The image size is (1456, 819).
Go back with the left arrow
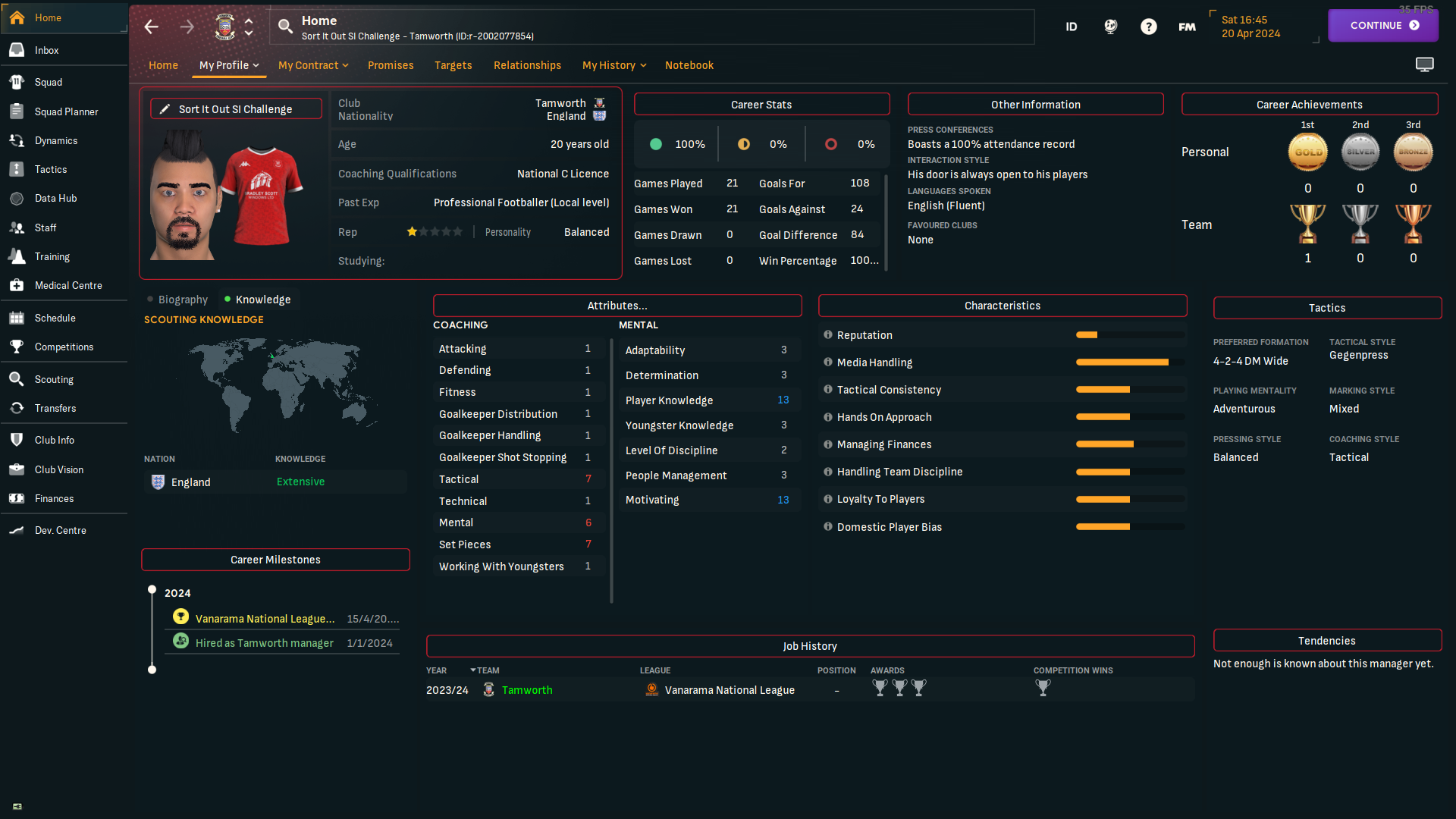[152, 27]
